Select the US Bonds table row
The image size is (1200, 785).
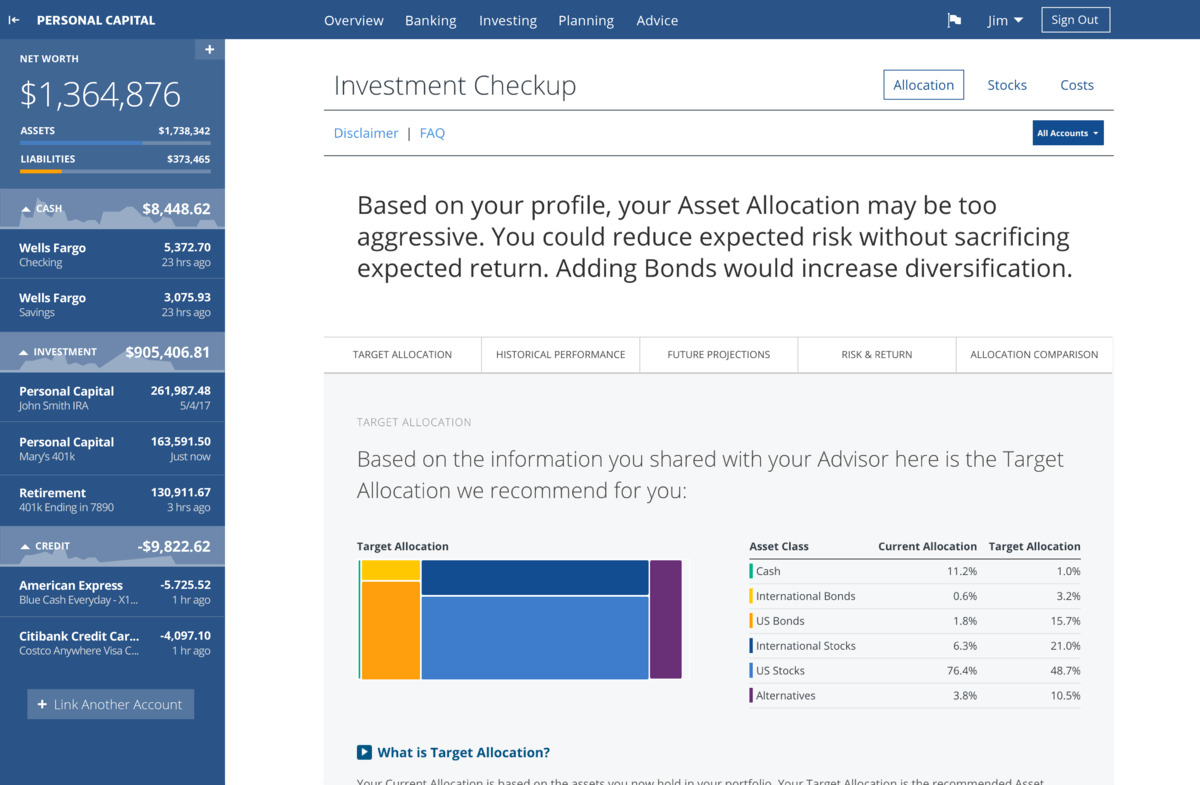tap(915, 621)
